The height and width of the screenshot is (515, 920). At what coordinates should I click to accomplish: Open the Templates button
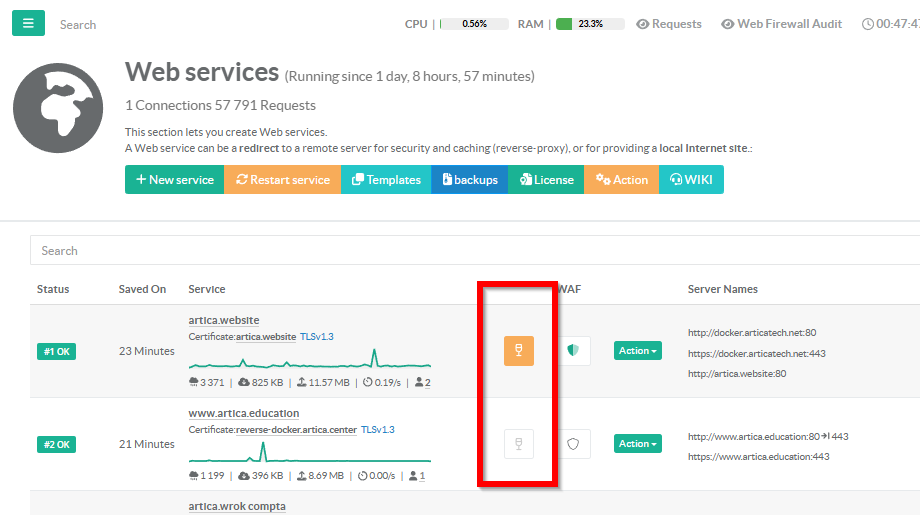385,180
